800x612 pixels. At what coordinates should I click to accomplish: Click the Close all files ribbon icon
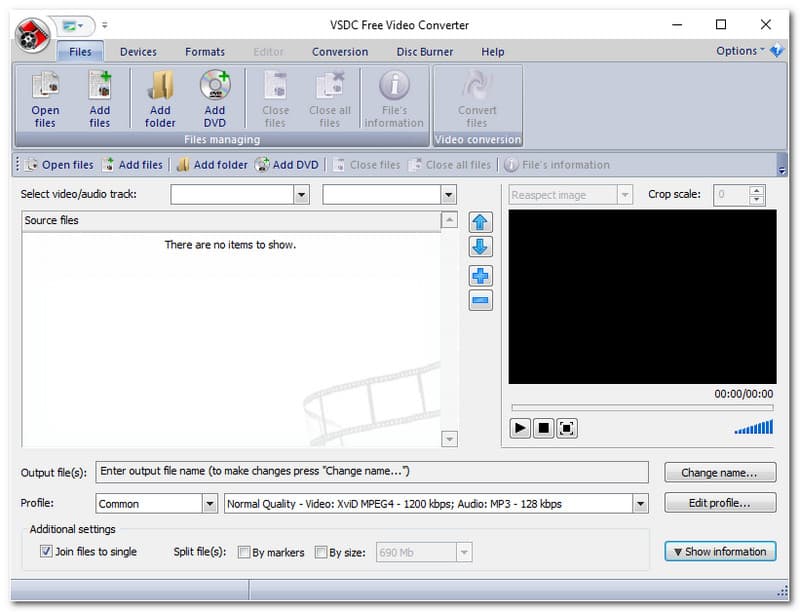pyautogui.click(x=330, y=99)
